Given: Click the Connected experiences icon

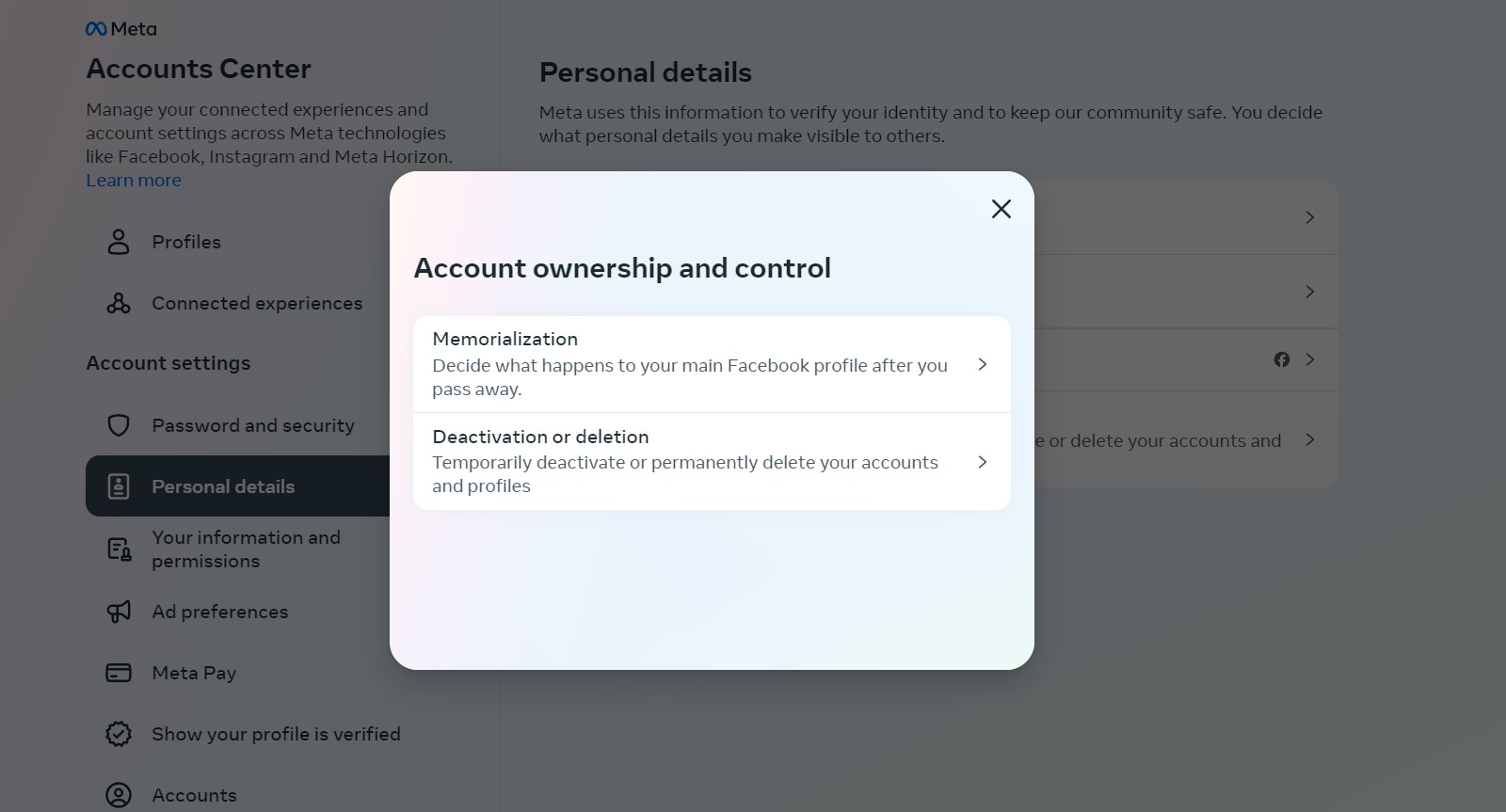Looking at the screenshot, I should [x=119, y=303].
